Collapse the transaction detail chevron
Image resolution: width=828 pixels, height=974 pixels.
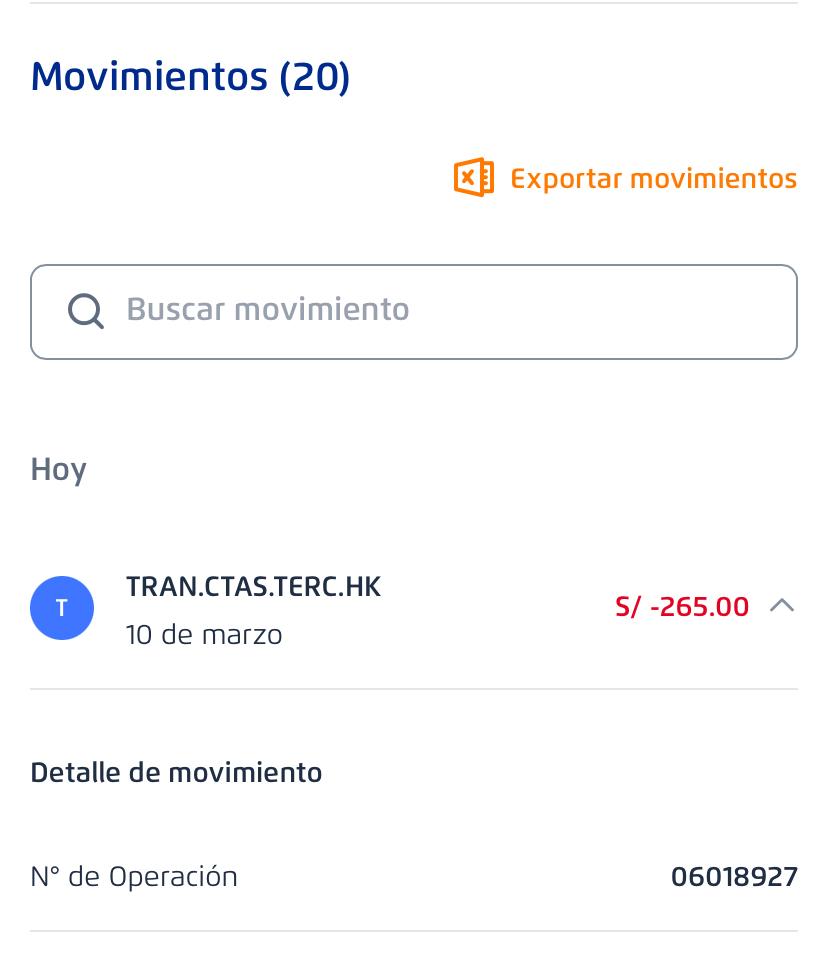pos(782,606)
